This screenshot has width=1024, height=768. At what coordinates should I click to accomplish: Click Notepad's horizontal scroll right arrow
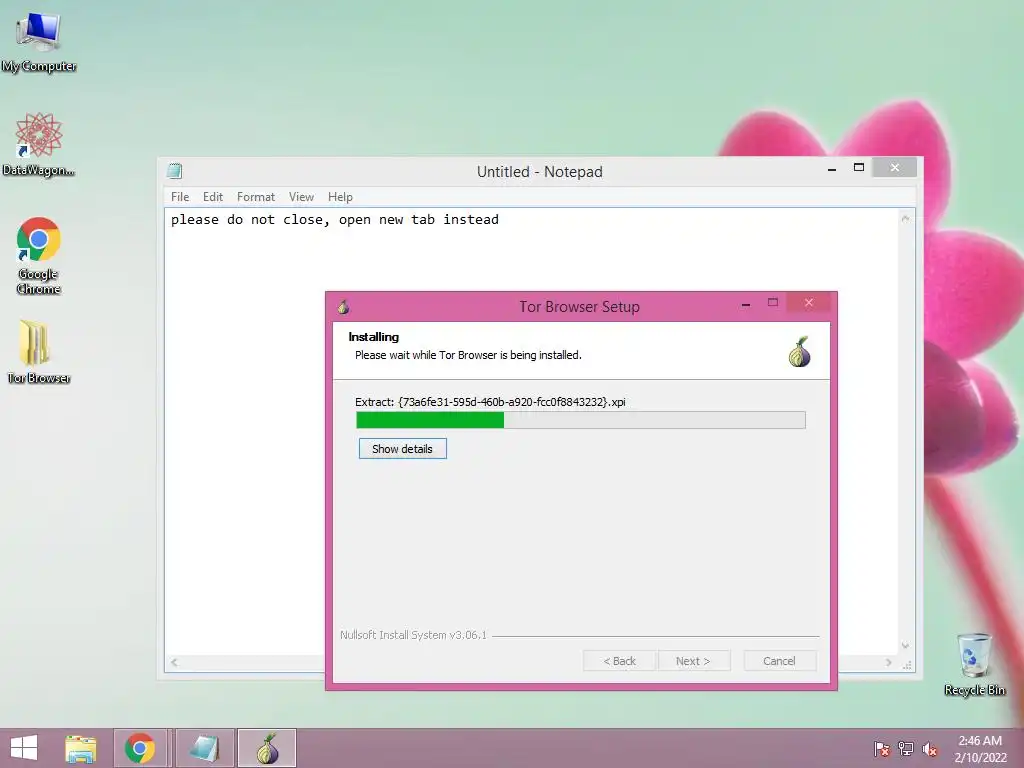coord(888,662)
